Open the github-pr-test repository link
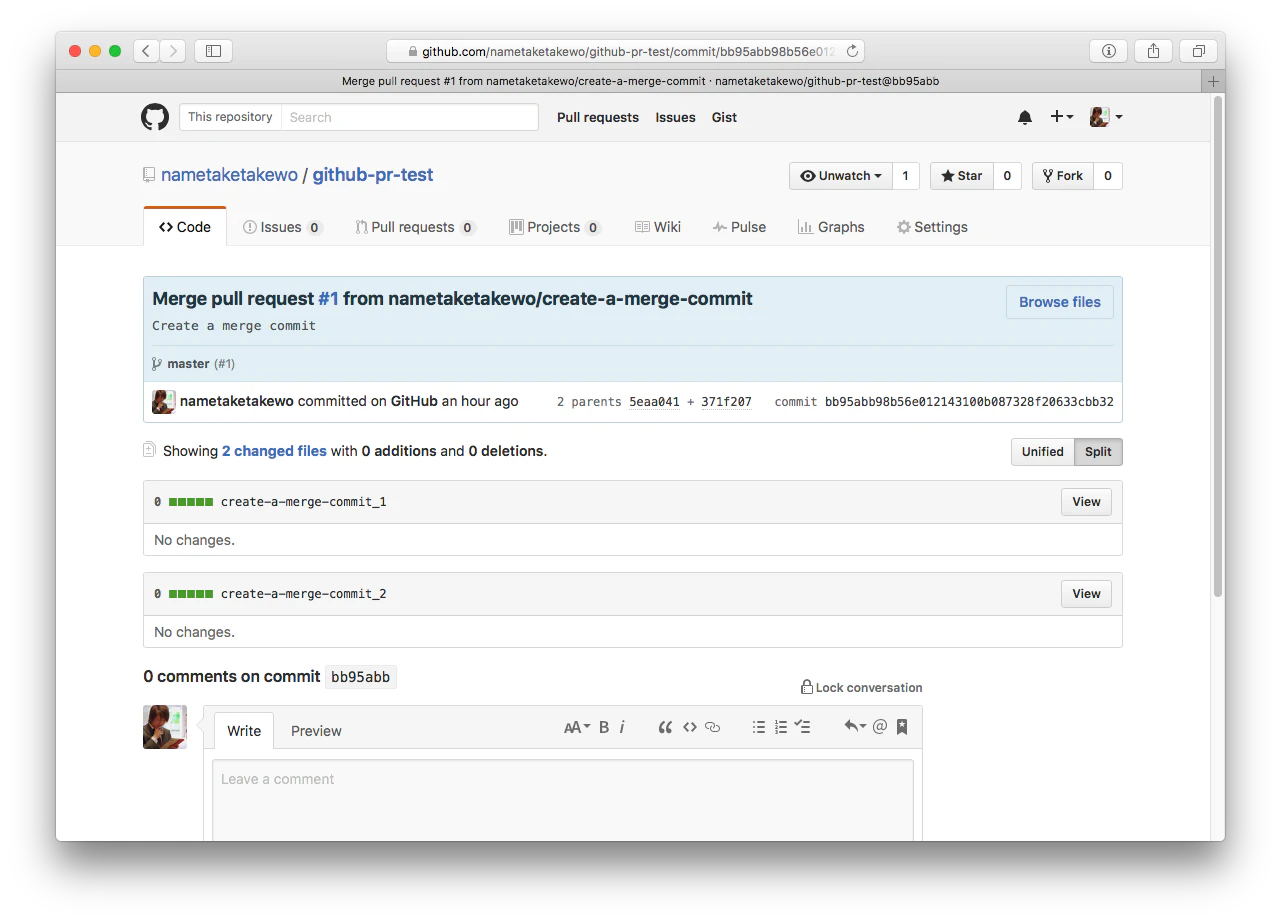This screenshot has width=1281, height=921. [373, 175]
